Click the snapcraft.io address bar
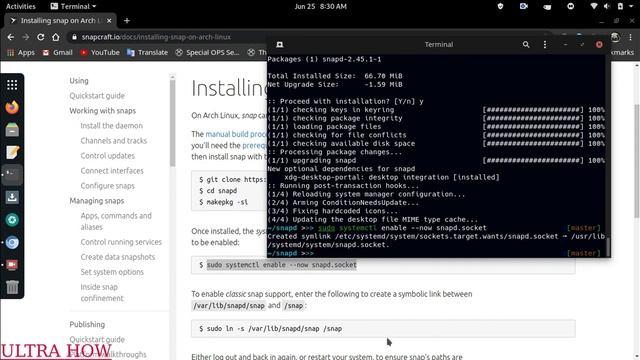The height and width of the screenshot is (360, 640). tap(156, 37)
